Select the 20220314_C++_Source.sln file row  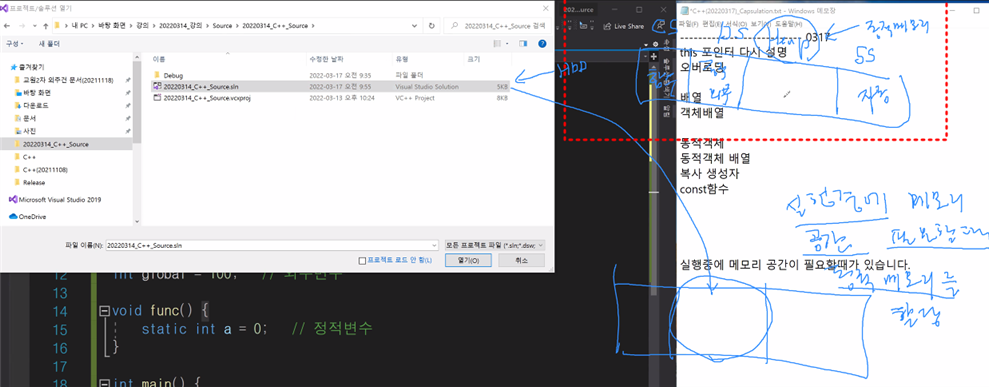[331, 86]
